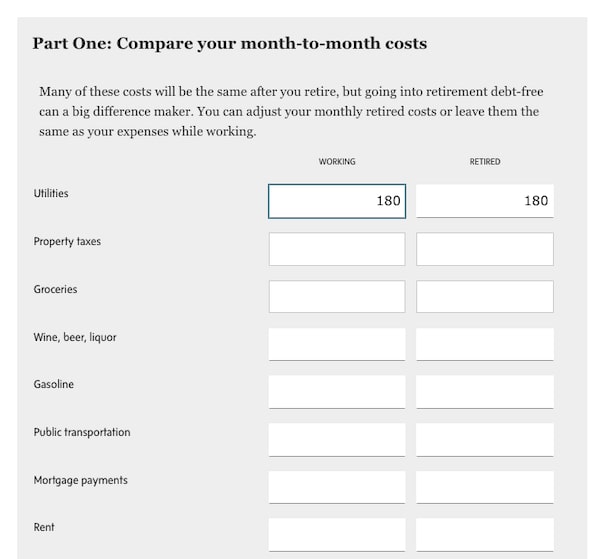Select the Retired Gasoline cost field
The image size is (600, 559).
tap(484, 391)
